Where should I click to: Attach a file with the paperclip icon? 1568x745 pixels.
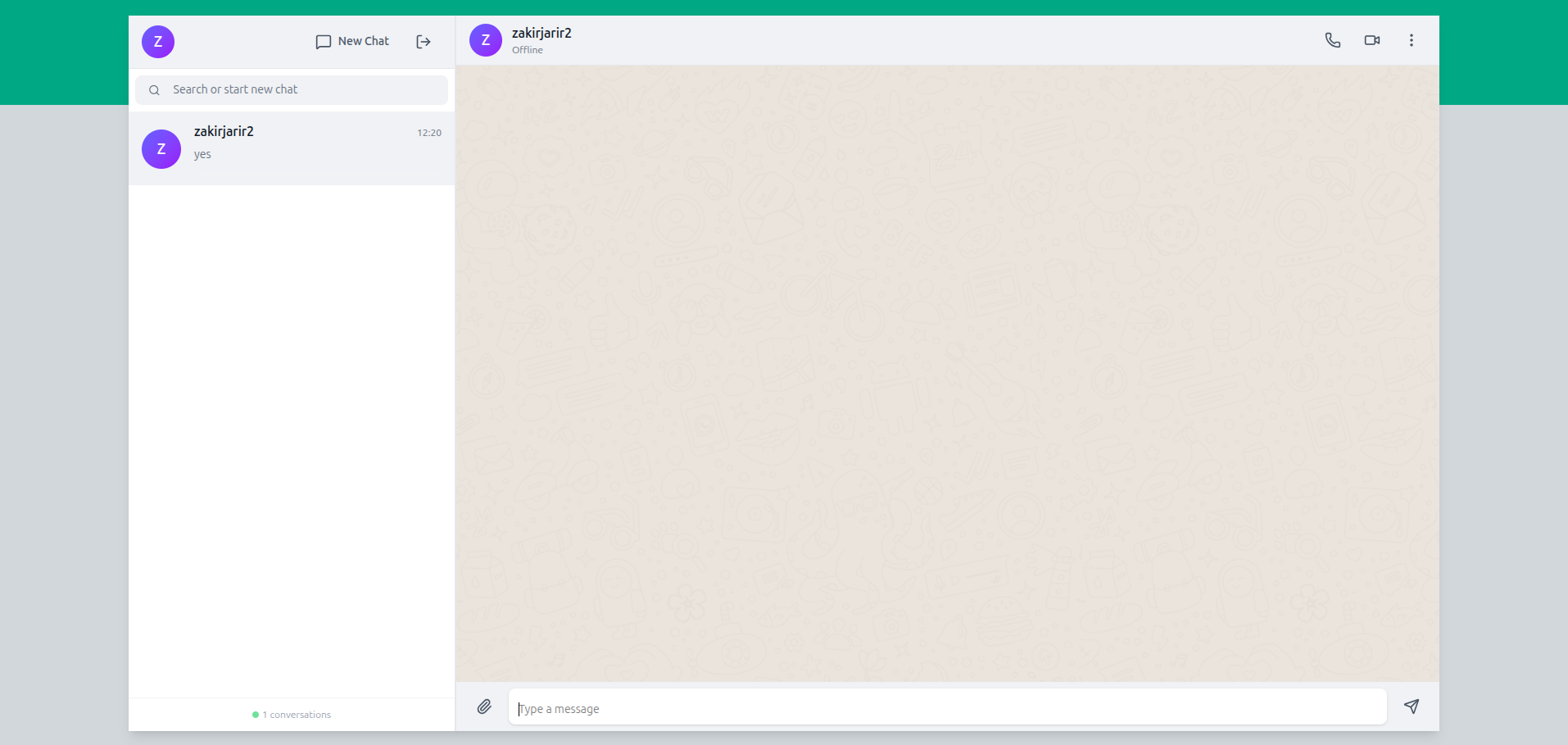coord(484,706)
